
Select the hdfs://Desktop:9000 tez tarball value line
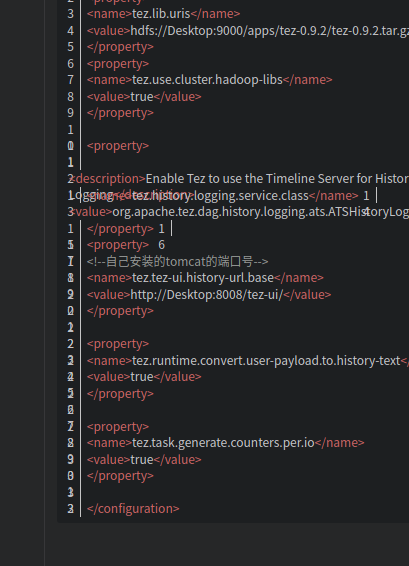pyautogui.click(x=248, y=31)
